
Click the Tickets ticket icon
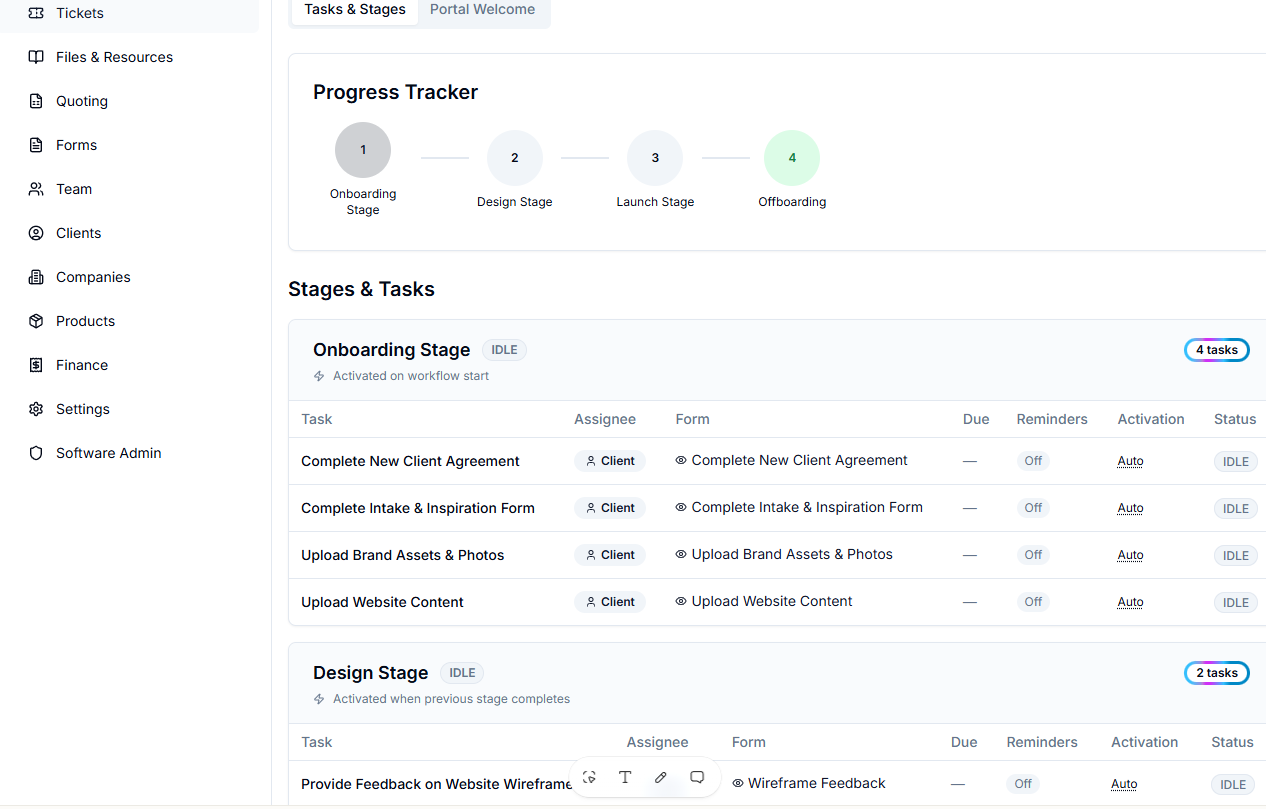[x=36, y=13]
